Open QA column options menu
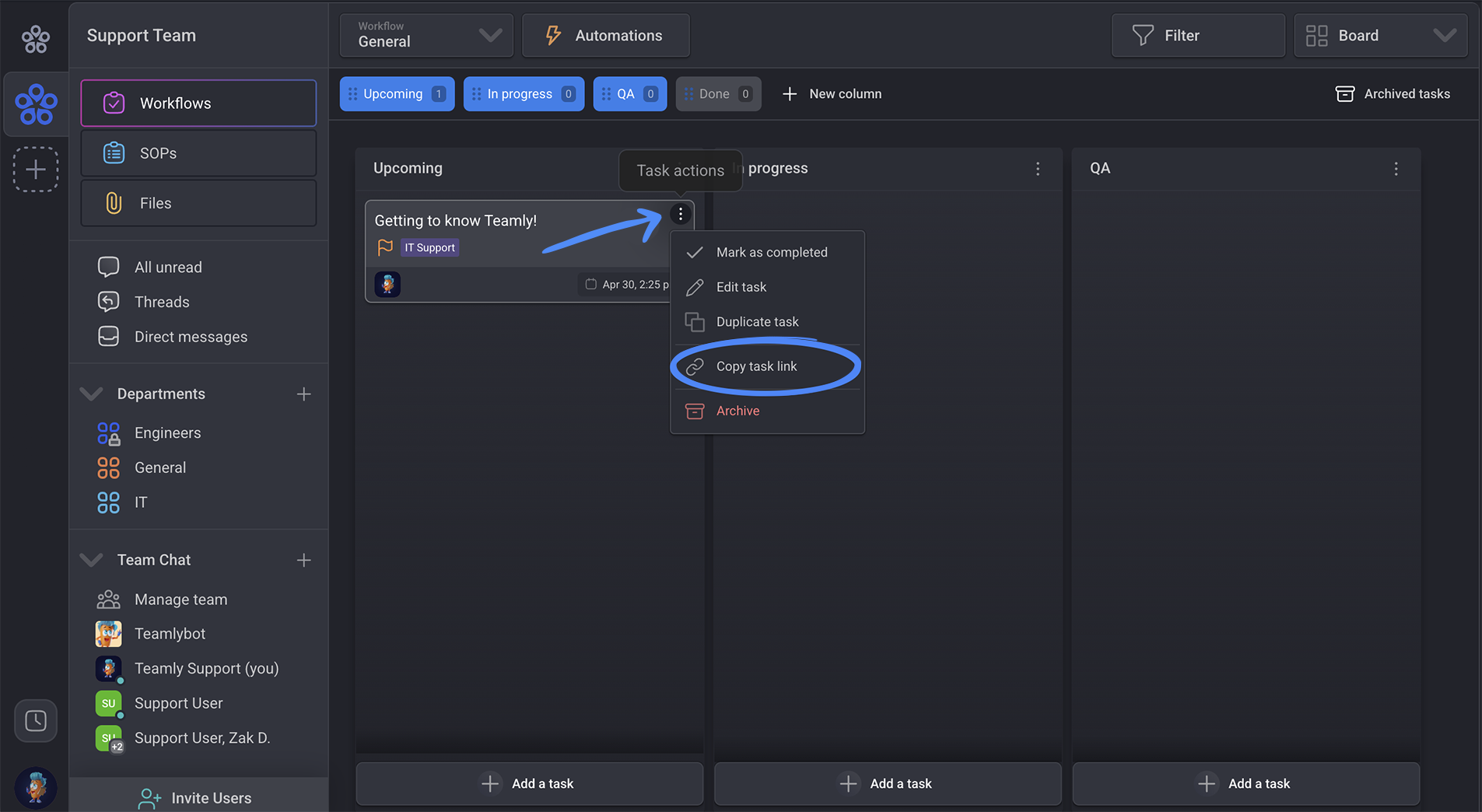The image size is (1482, 812). coord(1396,169)
